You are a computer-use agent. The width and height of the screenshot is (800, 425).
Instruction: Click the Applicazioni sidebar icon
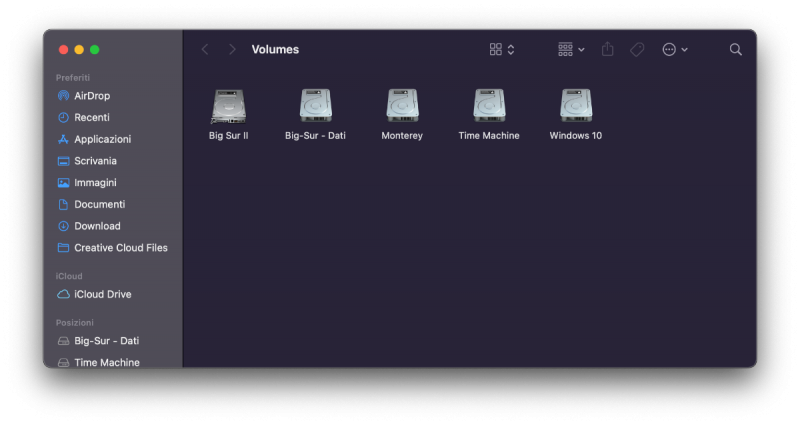pyautogui.click(x=63, y=139)
